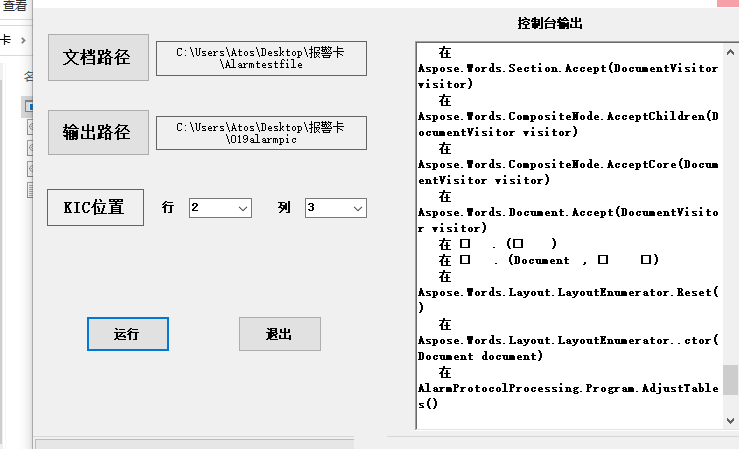Exit the program via 退出 button
This screenshot has width=739, height=449.
(x=279, y=334)
